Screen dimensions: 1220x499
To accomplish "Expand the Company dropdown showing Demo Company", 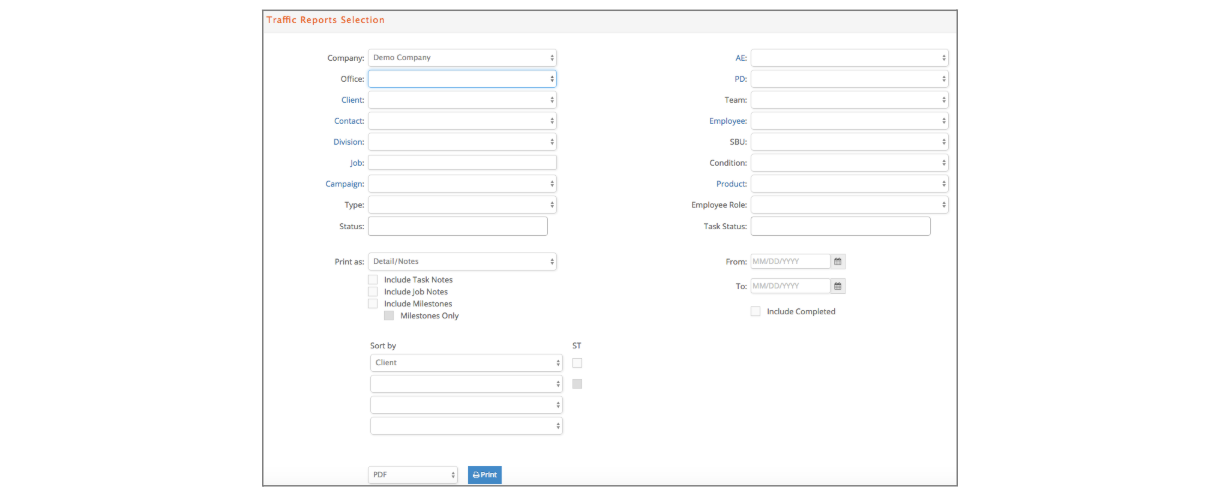I will click(462, 58).
